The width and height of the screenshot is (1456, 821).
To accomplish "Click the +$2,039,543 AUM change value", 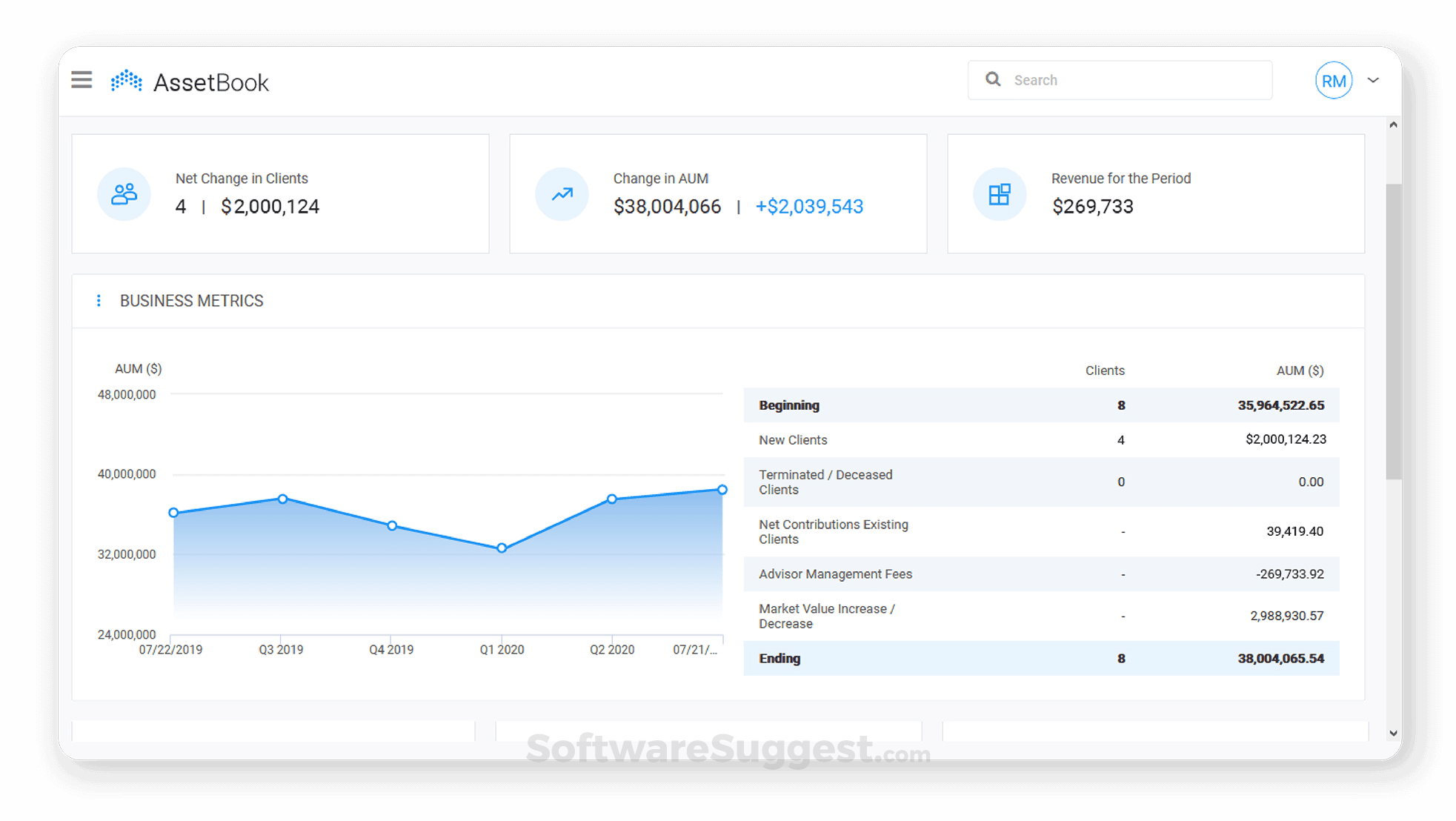I will pyautogui.click(x=808, y=207).
